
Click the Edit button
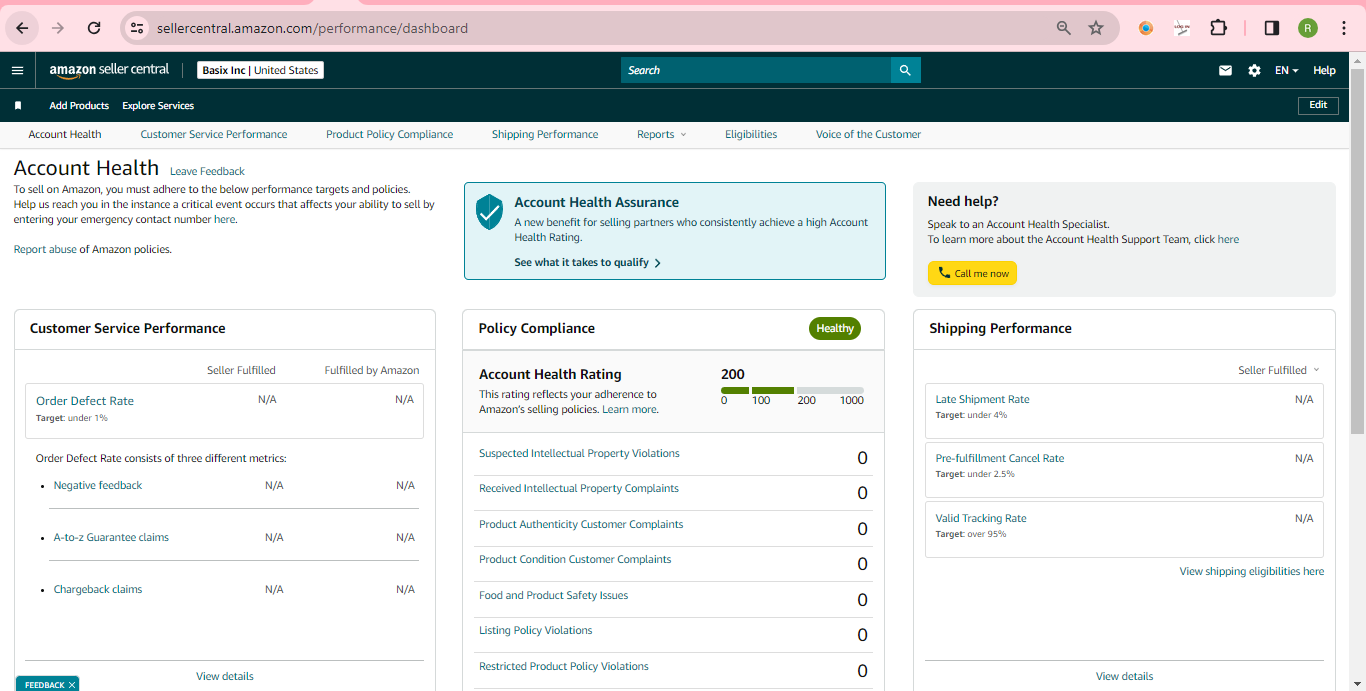[1318, 105]
